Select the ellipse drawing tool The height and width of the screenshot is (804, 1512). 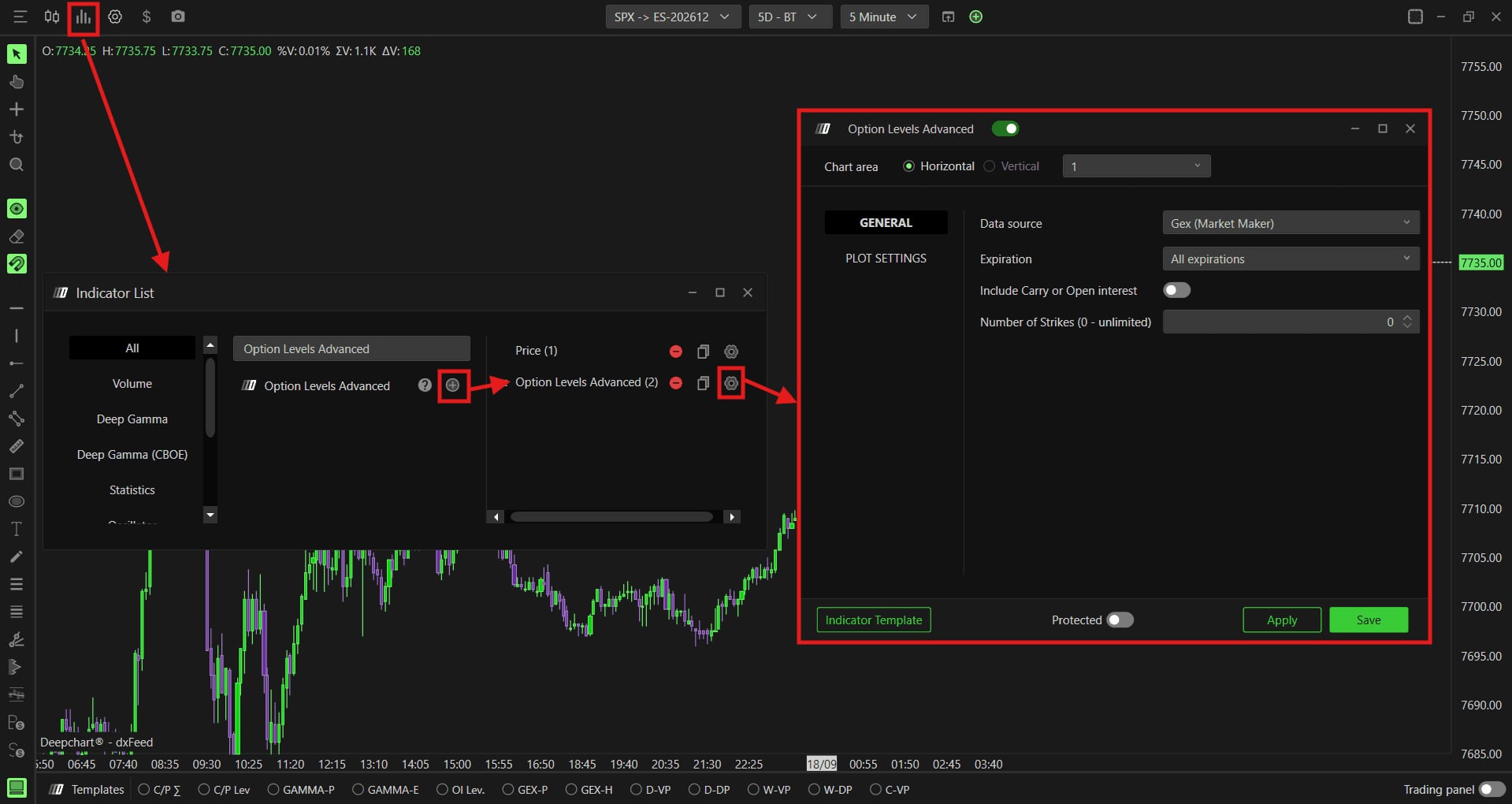[x=17, y=501]
